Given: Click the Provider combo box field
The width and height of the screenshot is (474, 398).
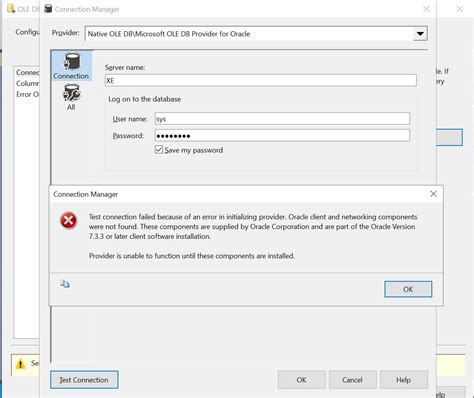Looking at the screenshot, I should (256, 34).
